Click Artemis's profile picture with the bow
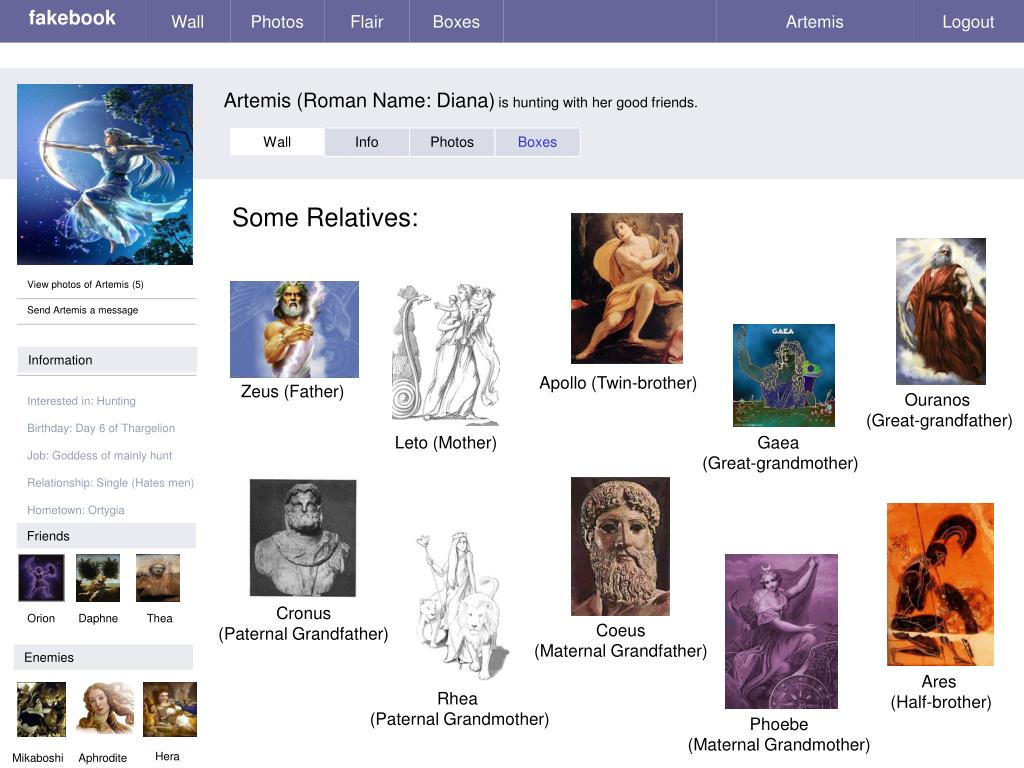Image resolution: width=1024 pixels, height=768 pixels. point(104,174)
